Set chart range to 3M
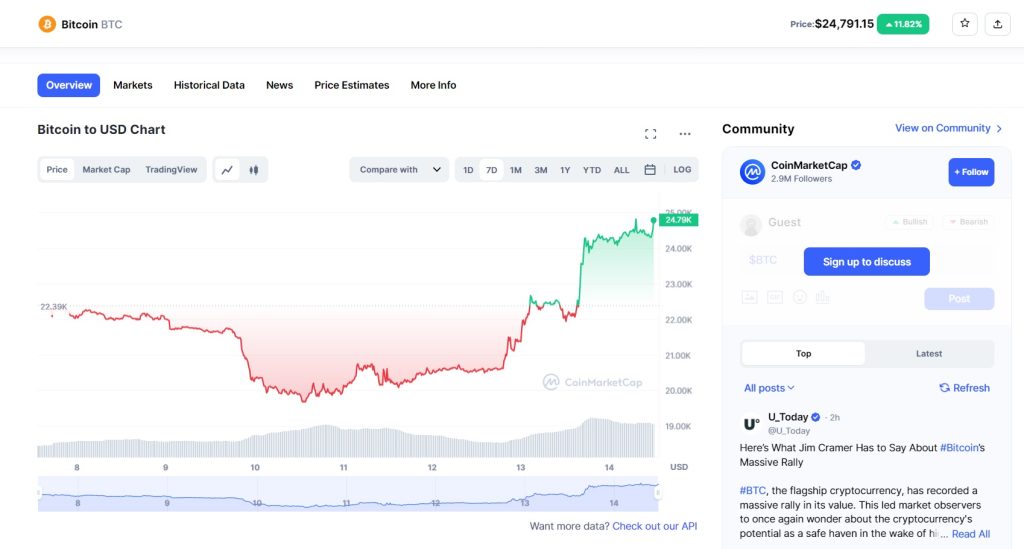 coord(541,170)
